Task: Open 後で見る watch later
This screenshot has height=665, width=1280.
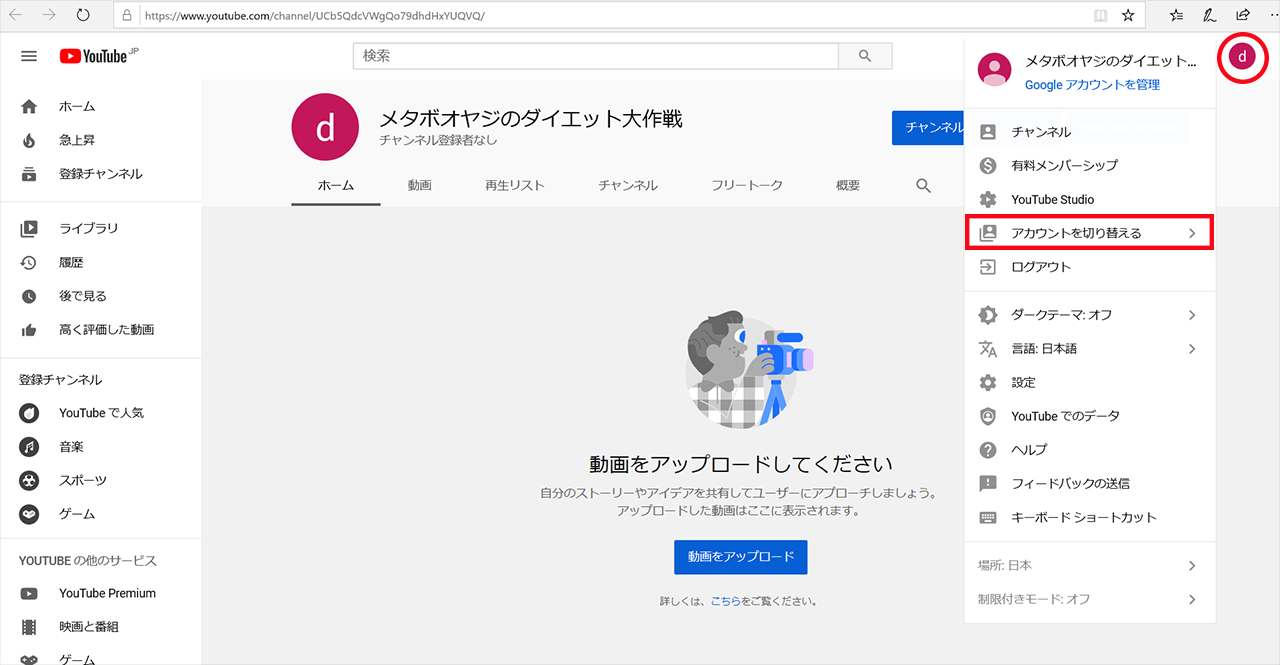Action: [x=100, y=296]
